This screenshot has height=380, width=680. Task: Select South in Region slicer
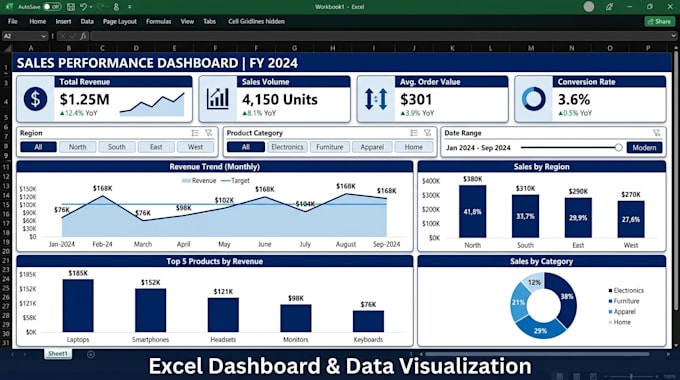click(117, 147)
